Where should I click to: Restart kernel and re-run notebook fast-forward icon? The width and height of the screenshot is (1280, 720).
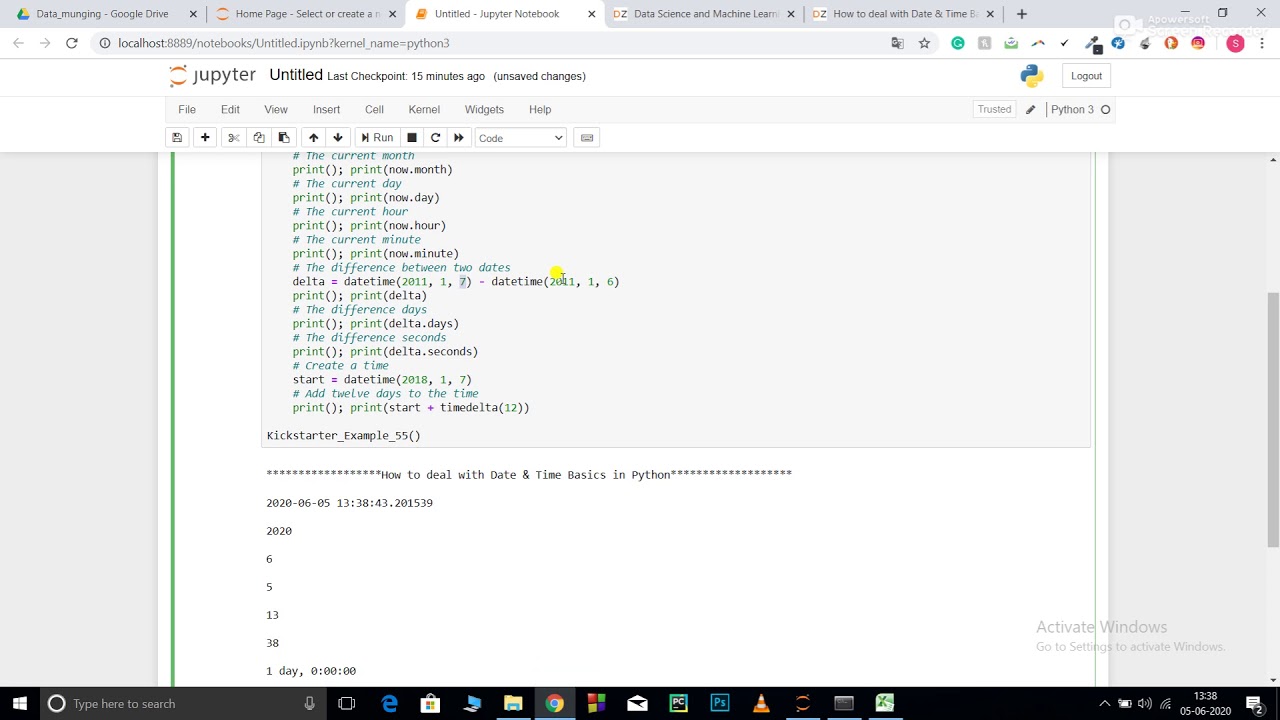coord(459,138)
